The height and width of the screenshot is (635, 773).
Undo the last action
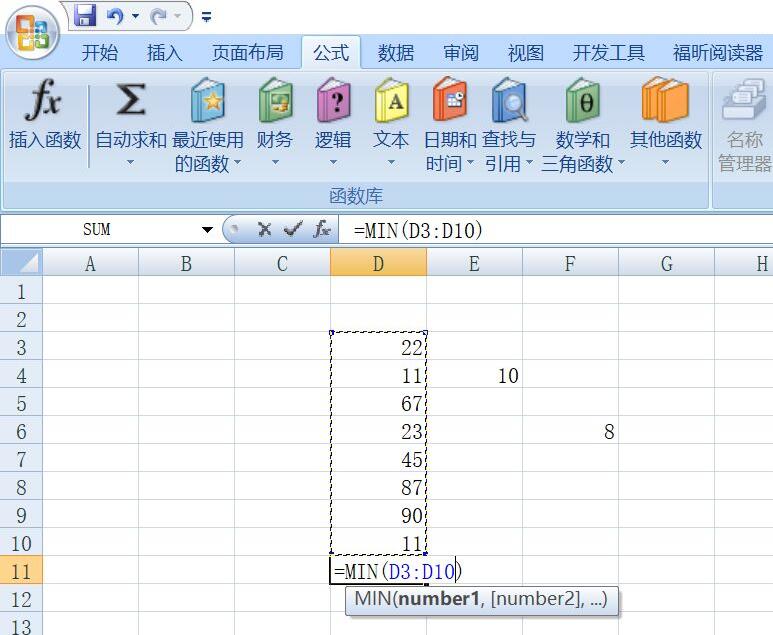pos(115,16)
